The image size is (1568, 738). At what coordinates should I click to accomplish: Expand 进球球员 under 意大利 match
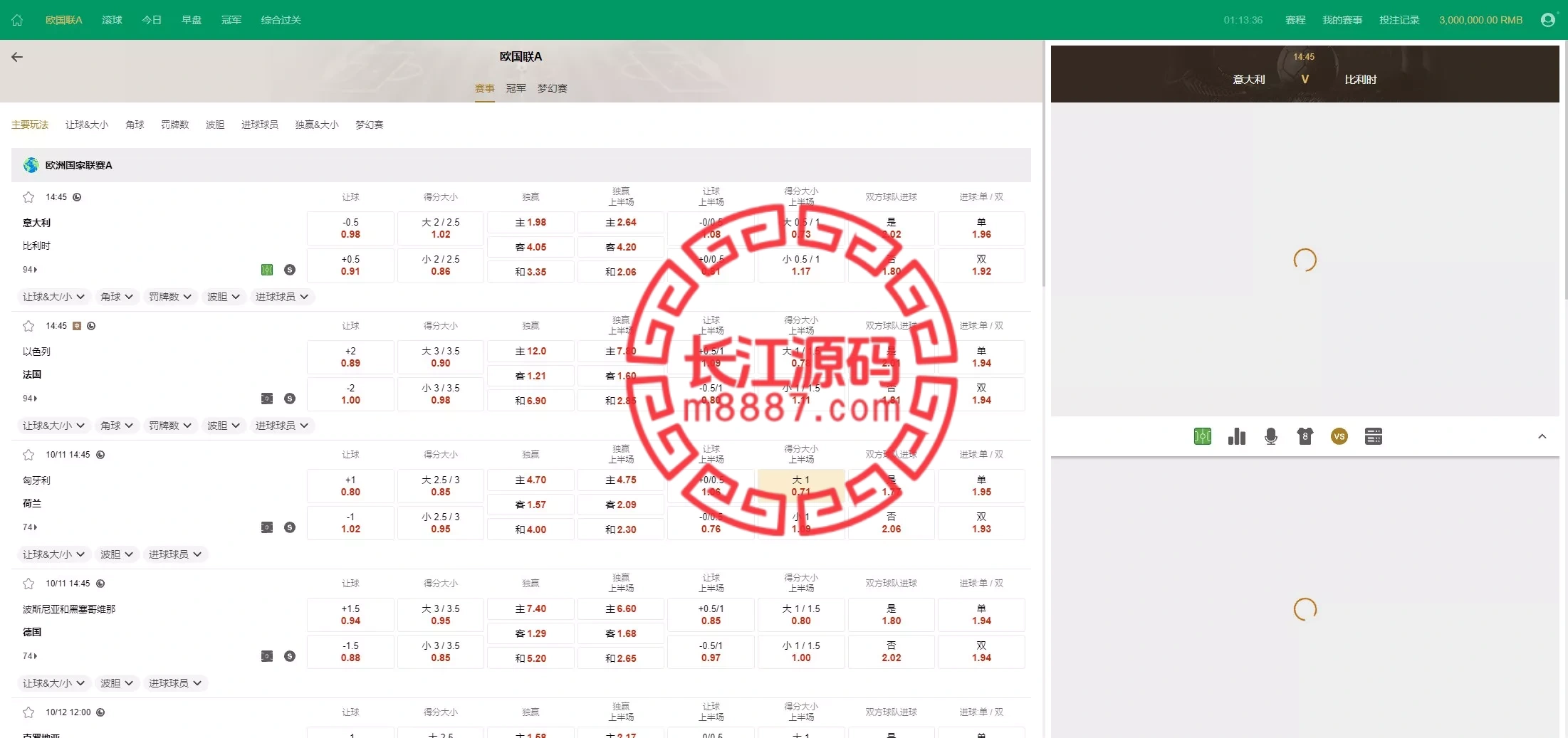(282, 297)
